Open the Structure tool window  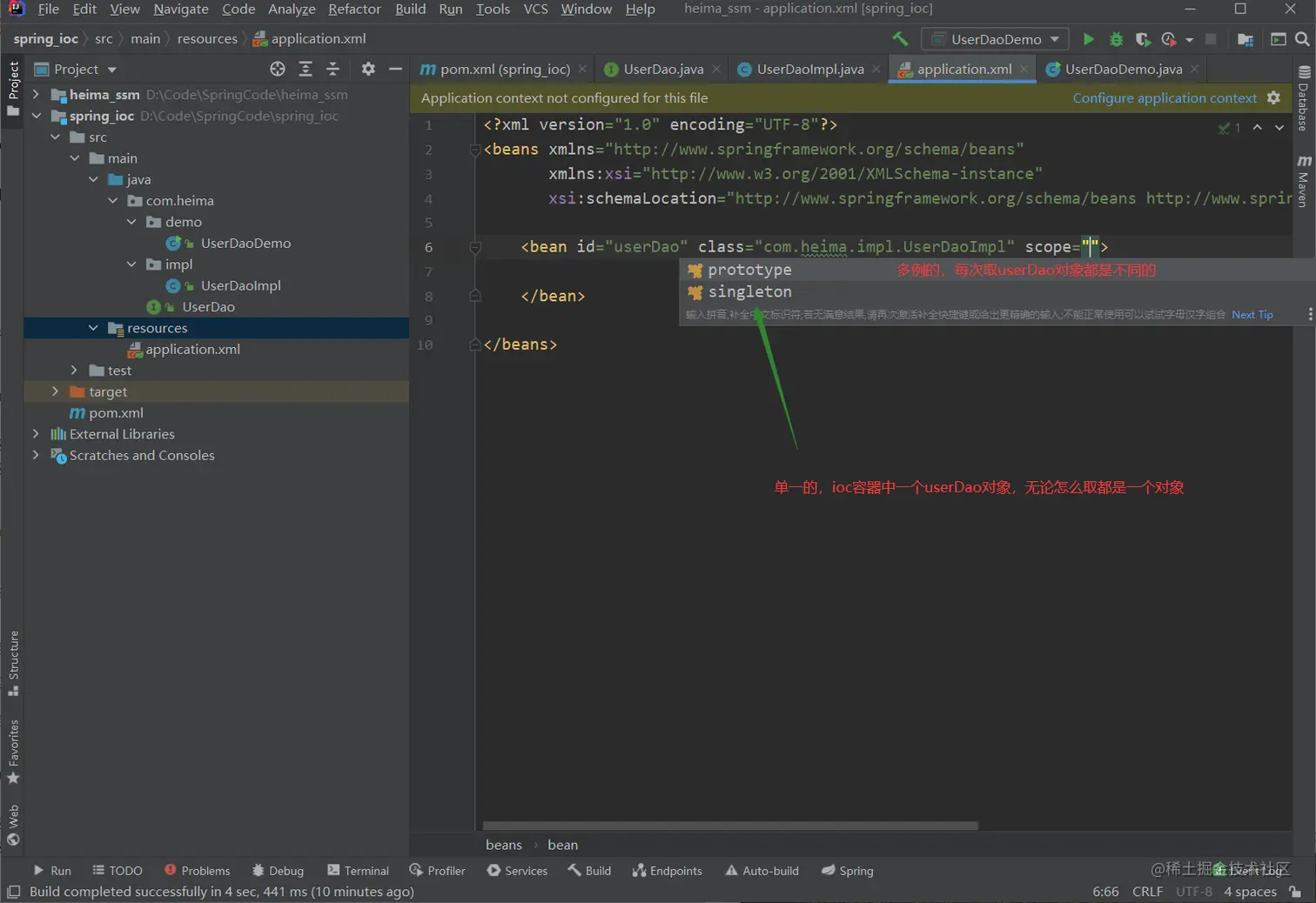(x=13, y=663)
